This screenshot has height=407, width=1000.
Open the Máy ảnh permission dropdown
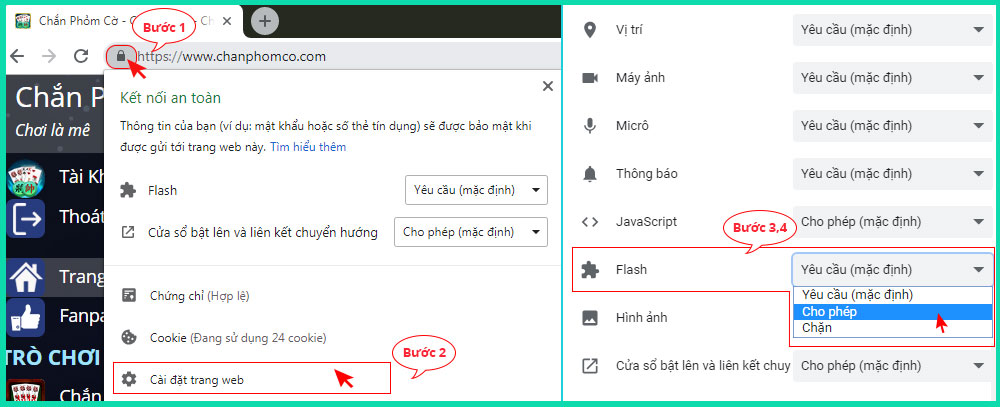pyautogui.click(x=893, y=78)
